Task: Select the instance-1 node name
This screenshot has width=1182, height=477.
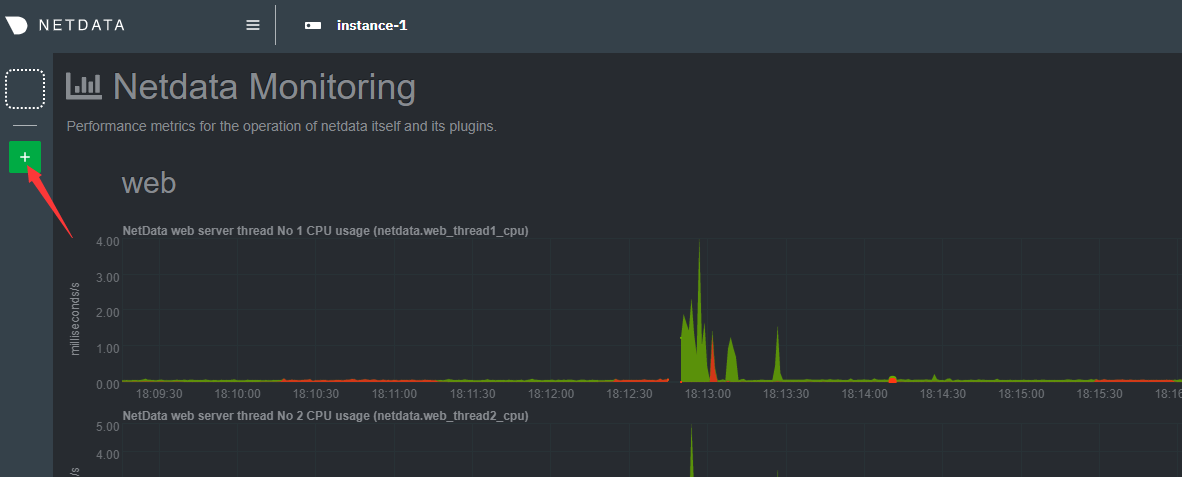Action: (372, 25)
